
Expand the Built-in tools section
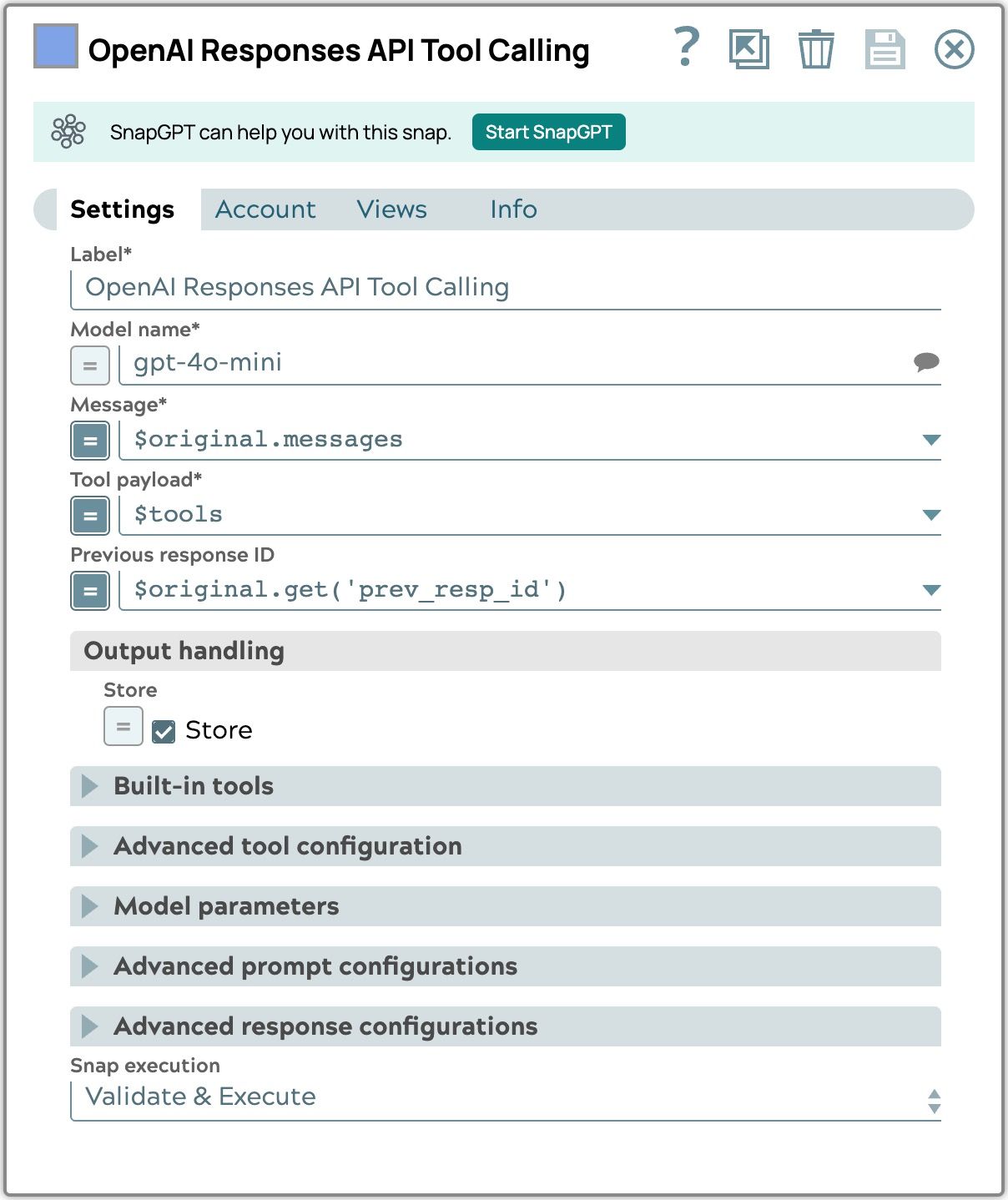[x=90, y=786]
